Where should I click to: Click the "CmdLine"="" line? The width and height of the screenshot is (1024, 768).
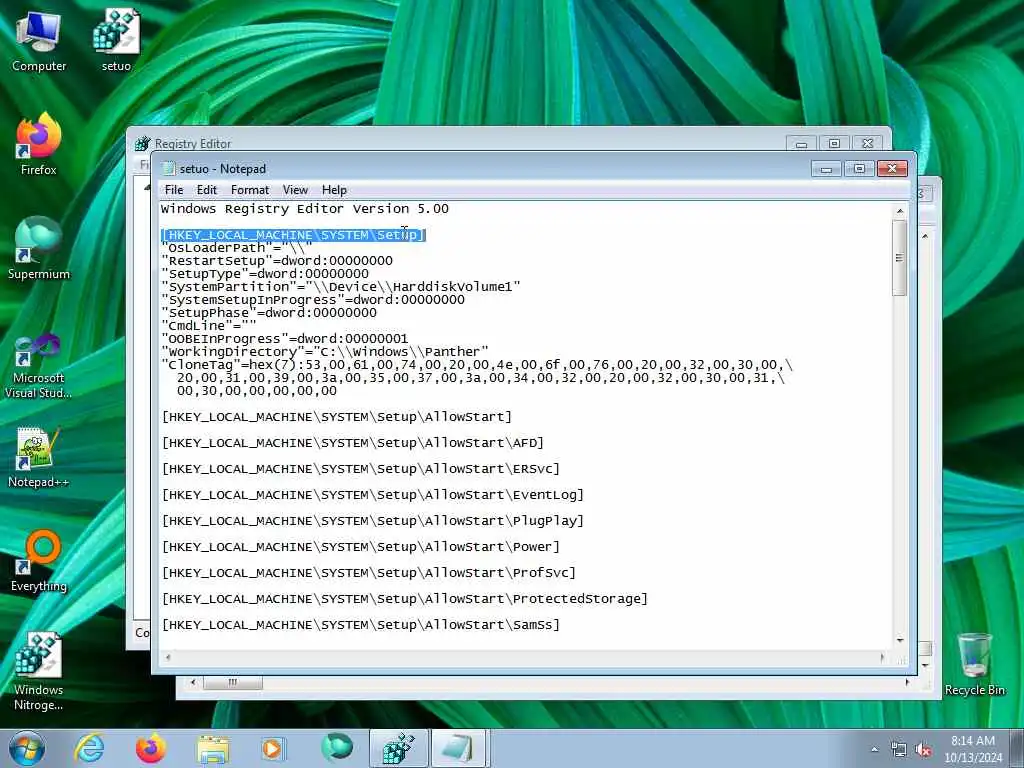pos(209,326)
